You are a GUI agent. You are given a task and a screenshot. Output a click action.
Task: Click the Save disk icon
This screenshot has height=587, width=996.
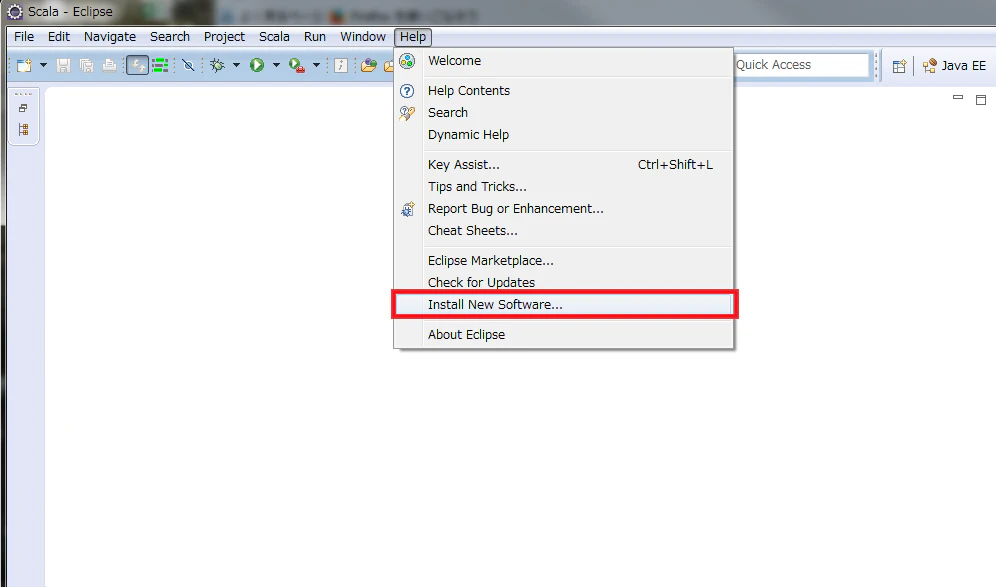[63, 65]
